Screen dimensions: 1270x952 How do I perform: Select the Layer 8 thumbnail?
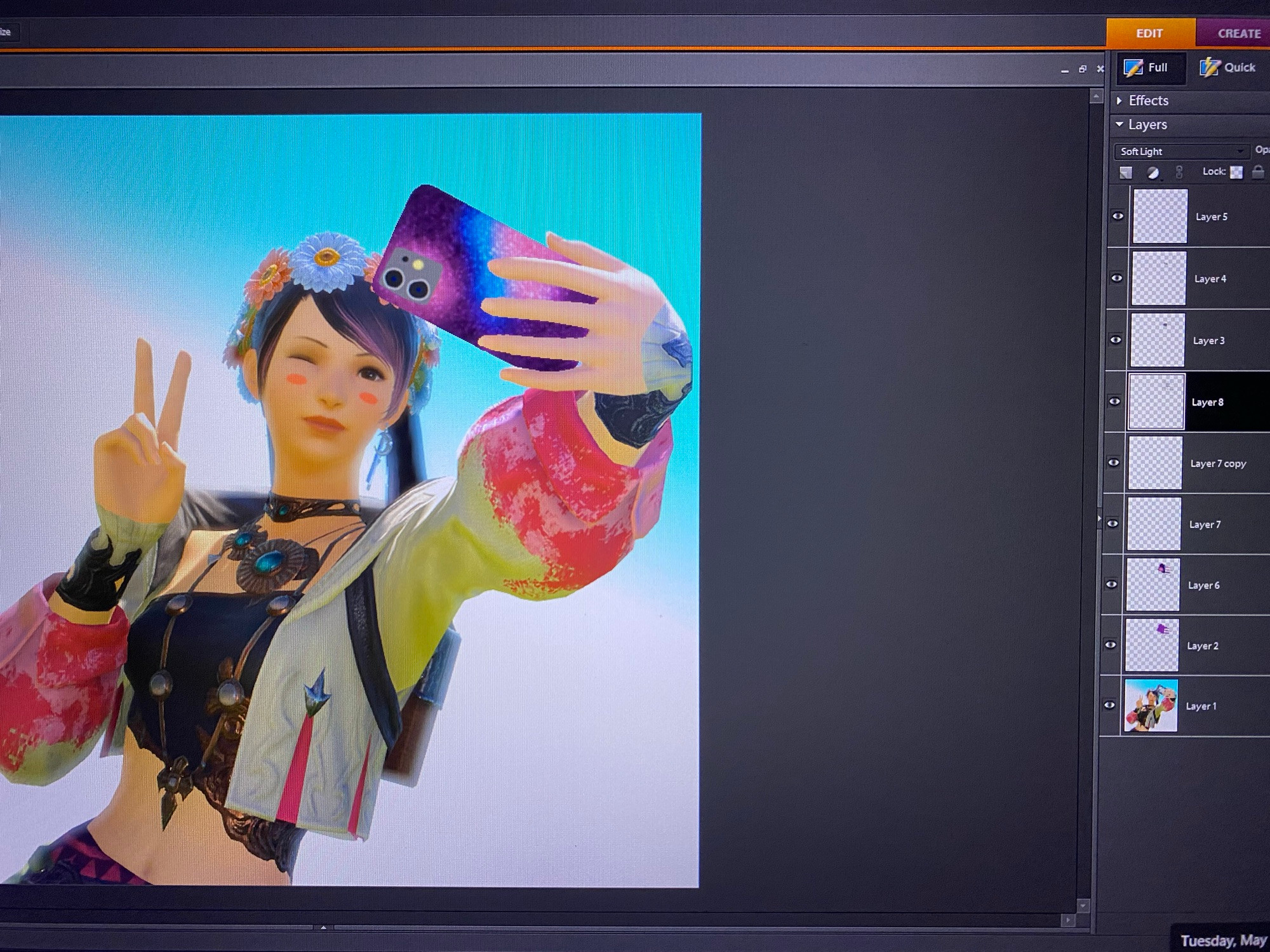(1156, 401)
